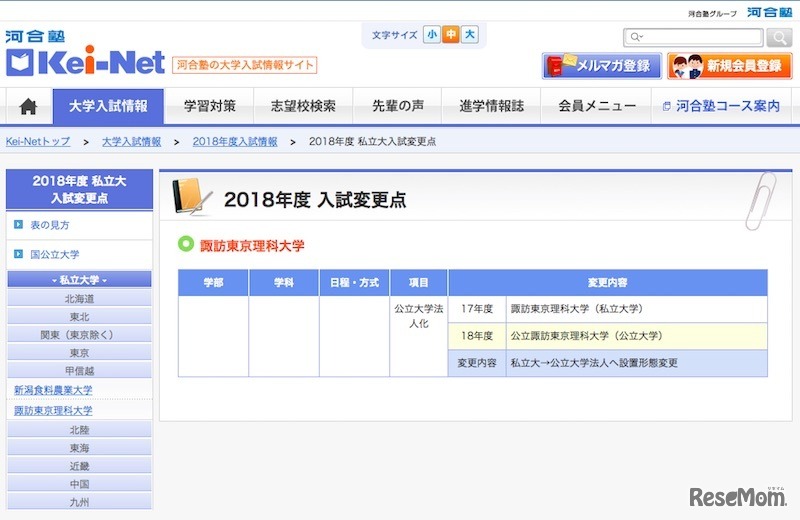
Task: Click the 変更内容 column header
Action: 607,282
